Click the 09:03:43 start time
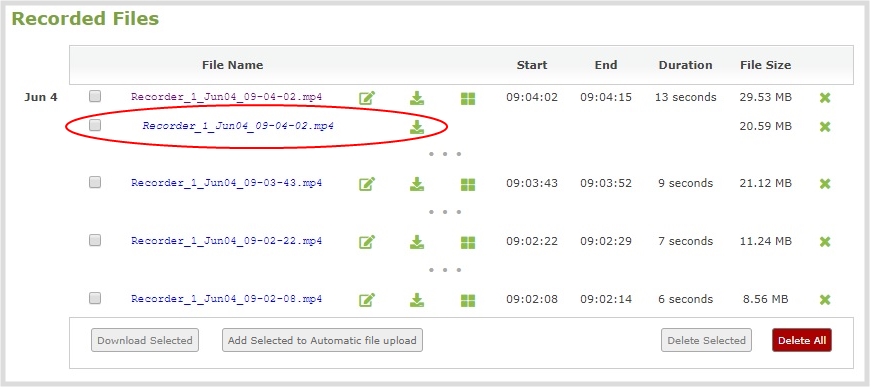 (532, 183)
